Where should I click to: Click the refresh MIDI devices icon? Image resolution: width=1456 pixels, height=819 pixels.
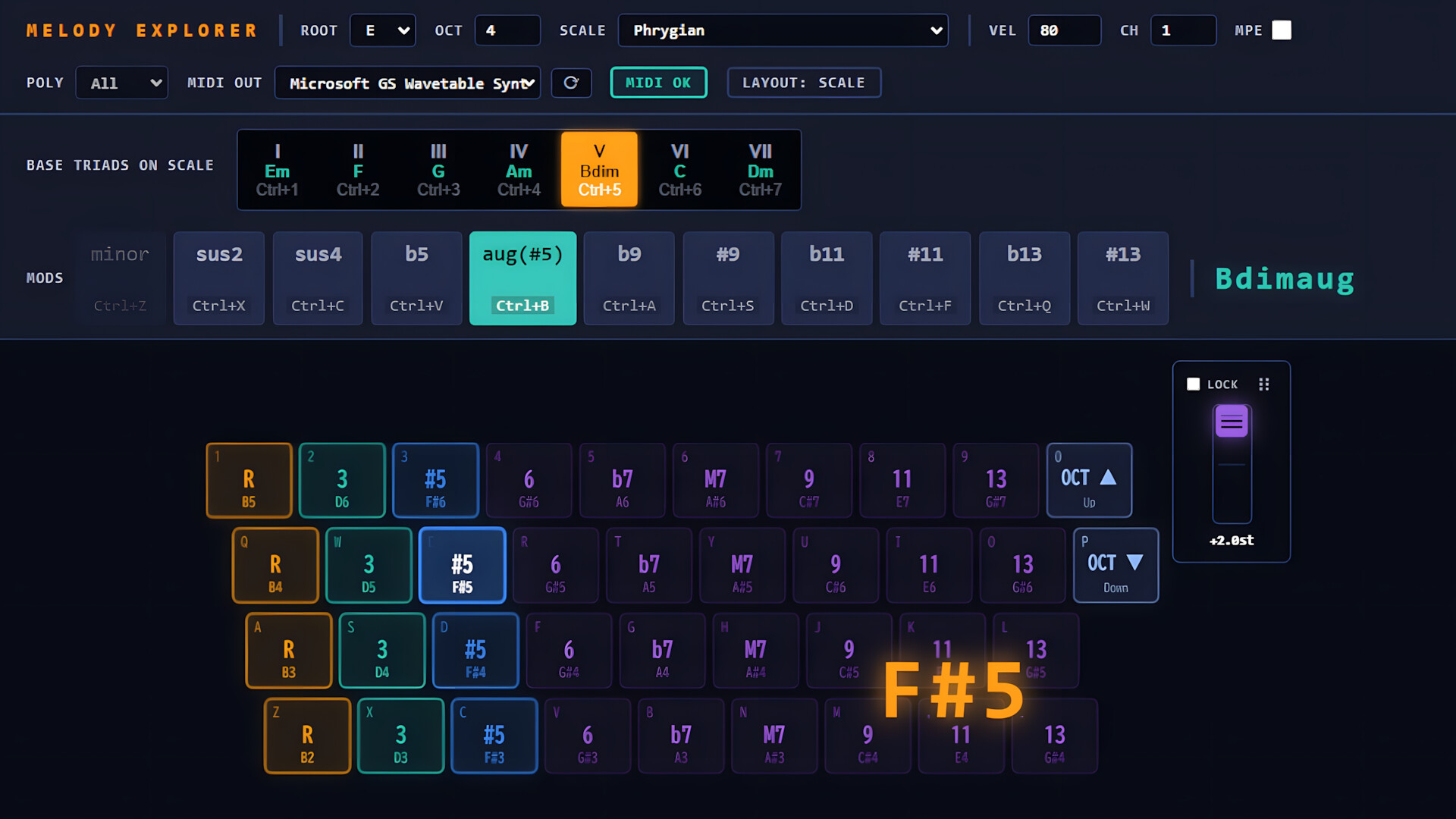coord(571,83)
